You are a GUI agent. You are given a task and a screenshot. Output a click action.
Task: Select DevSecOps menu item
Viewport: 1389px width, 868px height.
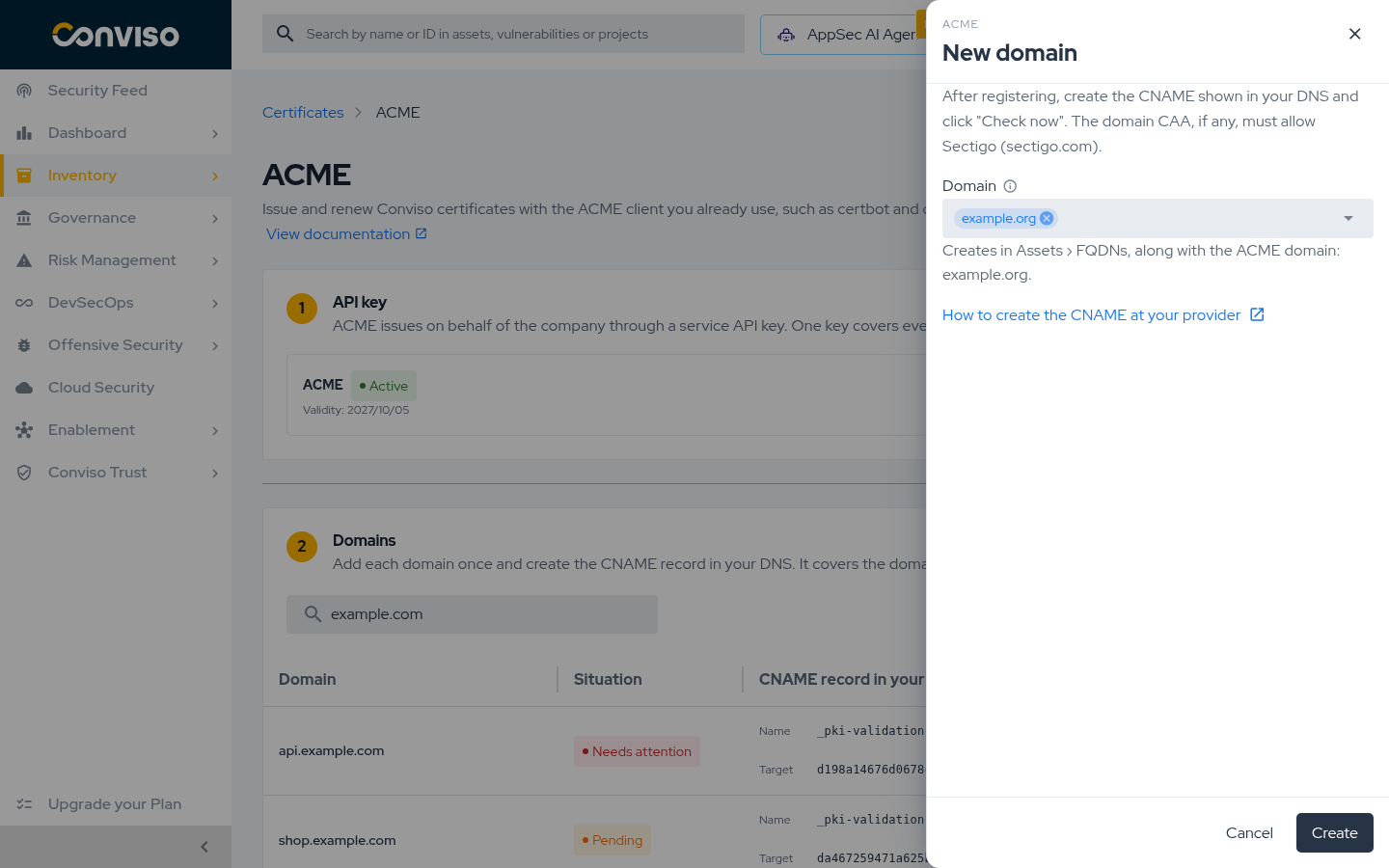click(x=116, y=303)
